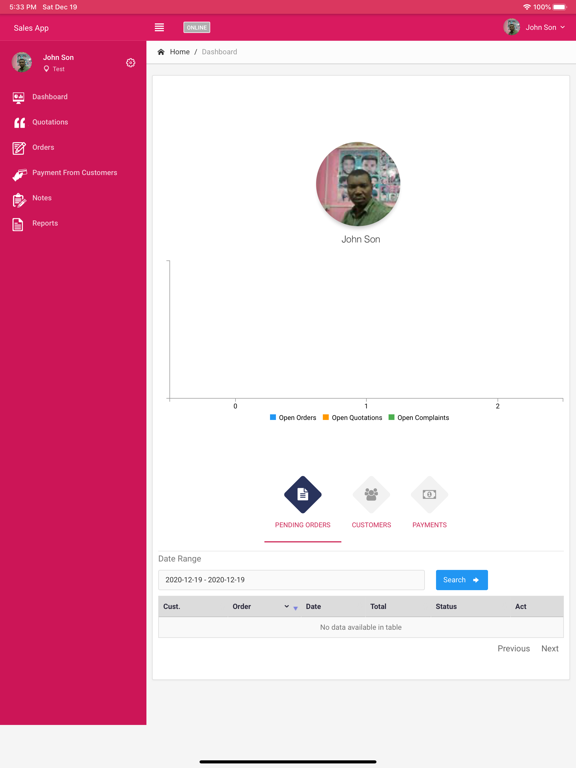Toggle Open Orders blue legend swatch

(x=273, y=417)
